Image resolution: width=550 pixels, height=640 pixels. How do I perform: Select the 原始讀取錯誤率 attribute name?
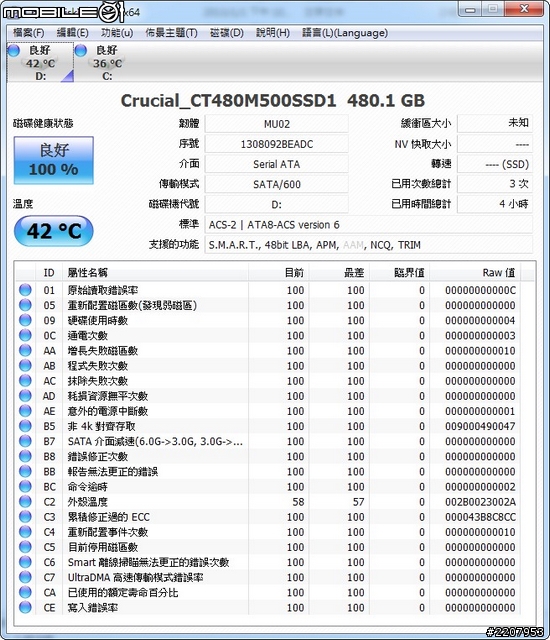pos(103,290)
